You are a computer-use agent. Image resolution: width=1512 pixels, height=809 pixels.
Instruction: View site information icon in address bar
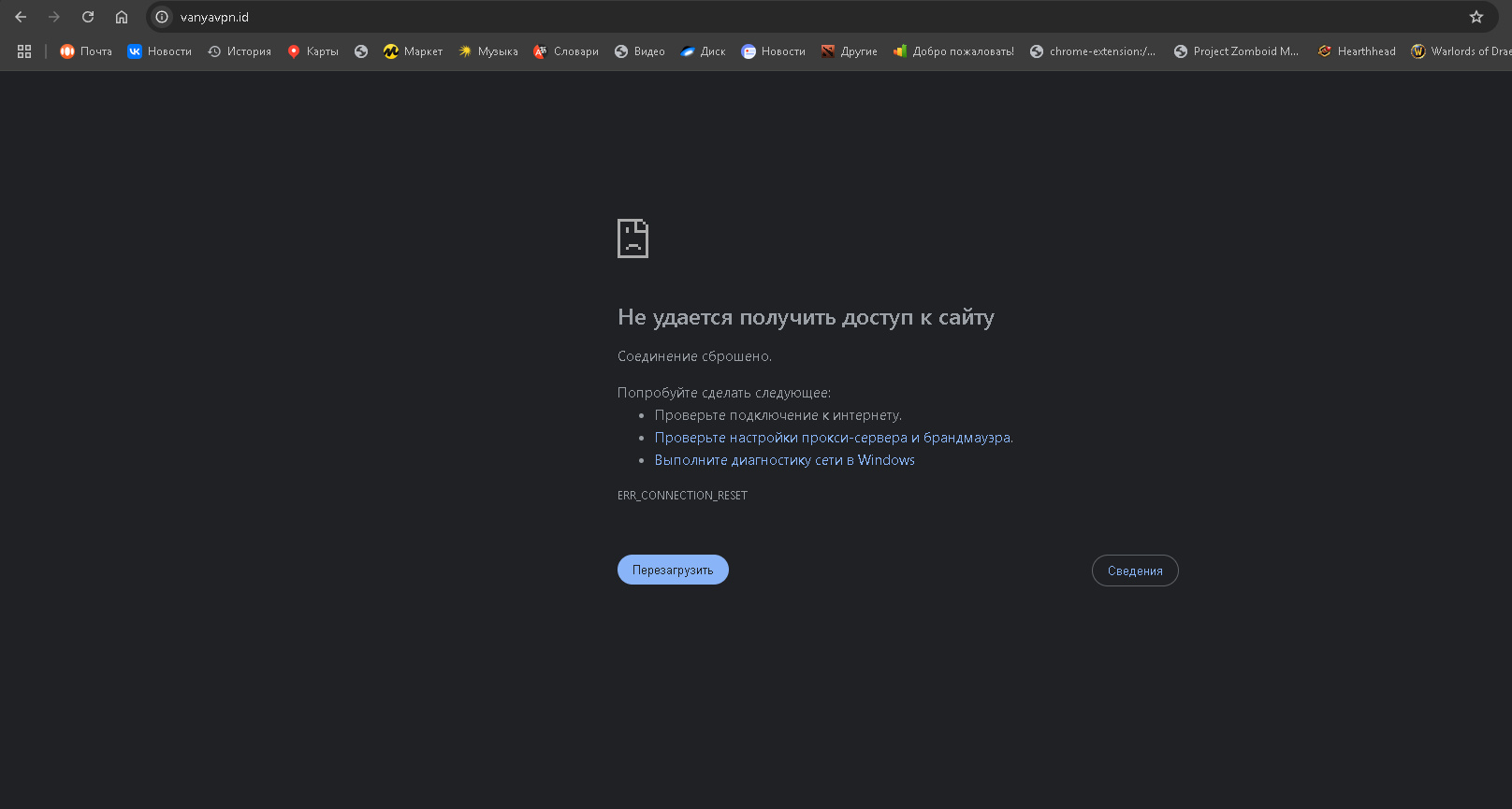[162, 17]
